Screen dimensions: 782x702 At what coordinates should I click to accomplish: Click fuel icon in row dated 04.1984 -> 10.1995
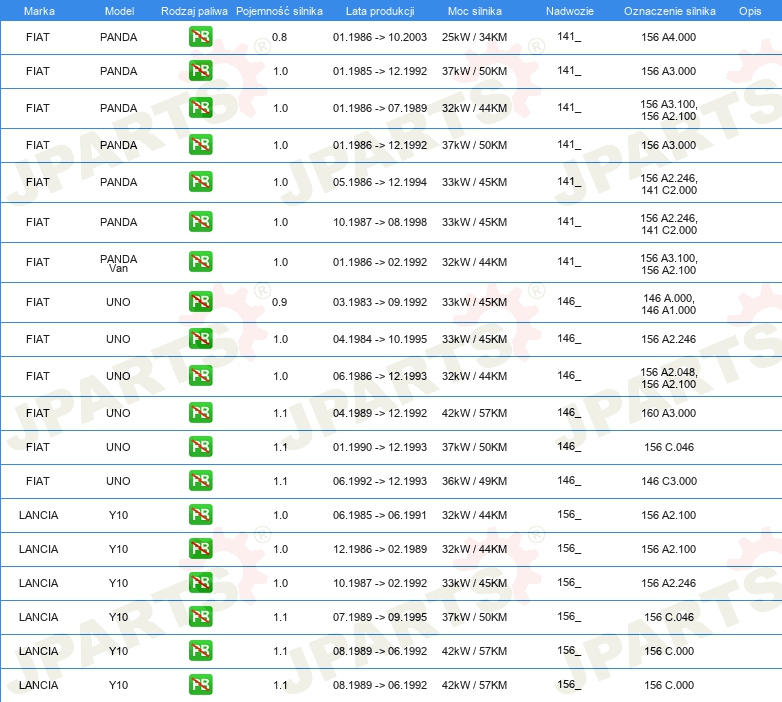pos(200,339)
